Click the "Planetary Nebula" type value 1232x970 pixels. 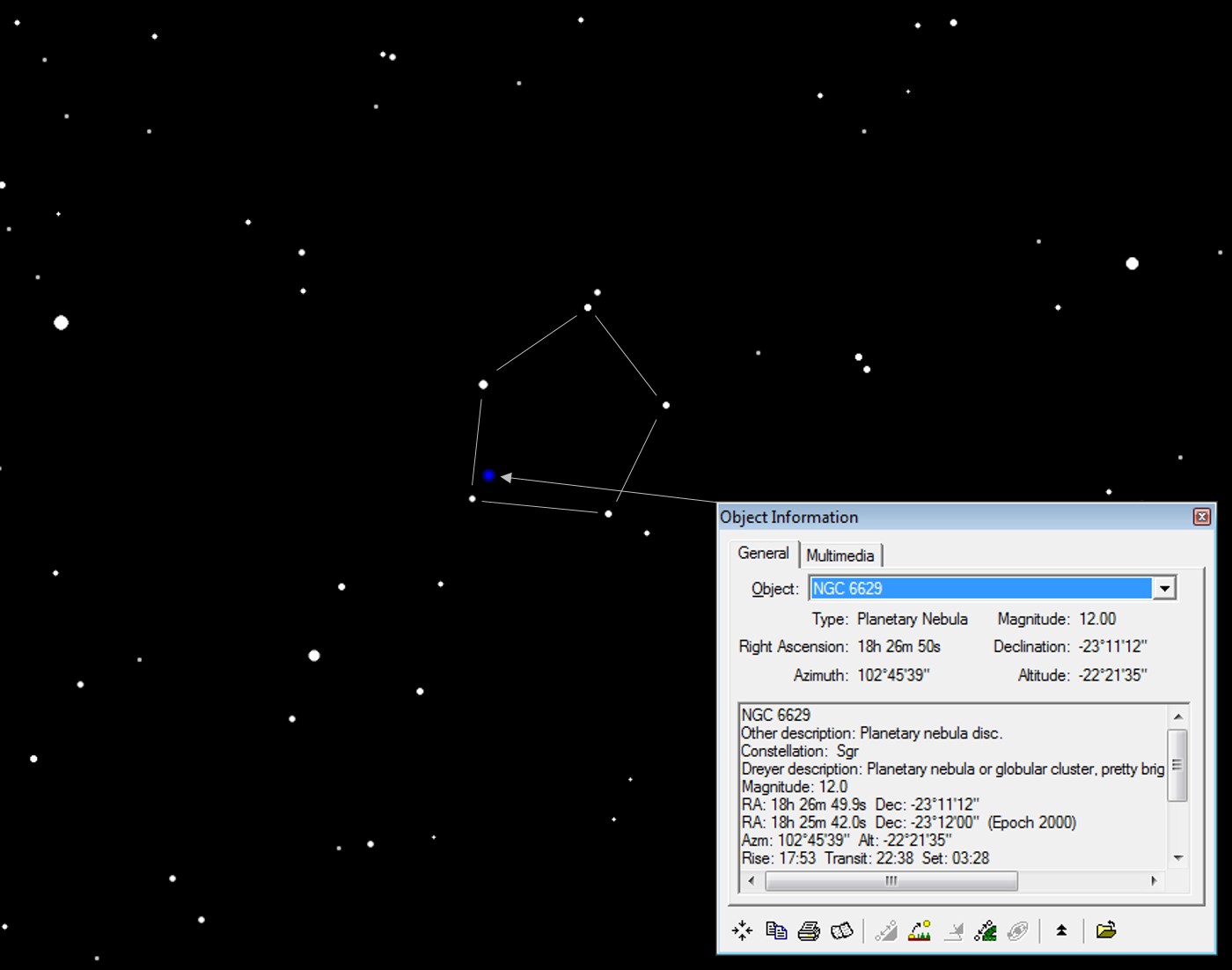click(x=913, y=619)
